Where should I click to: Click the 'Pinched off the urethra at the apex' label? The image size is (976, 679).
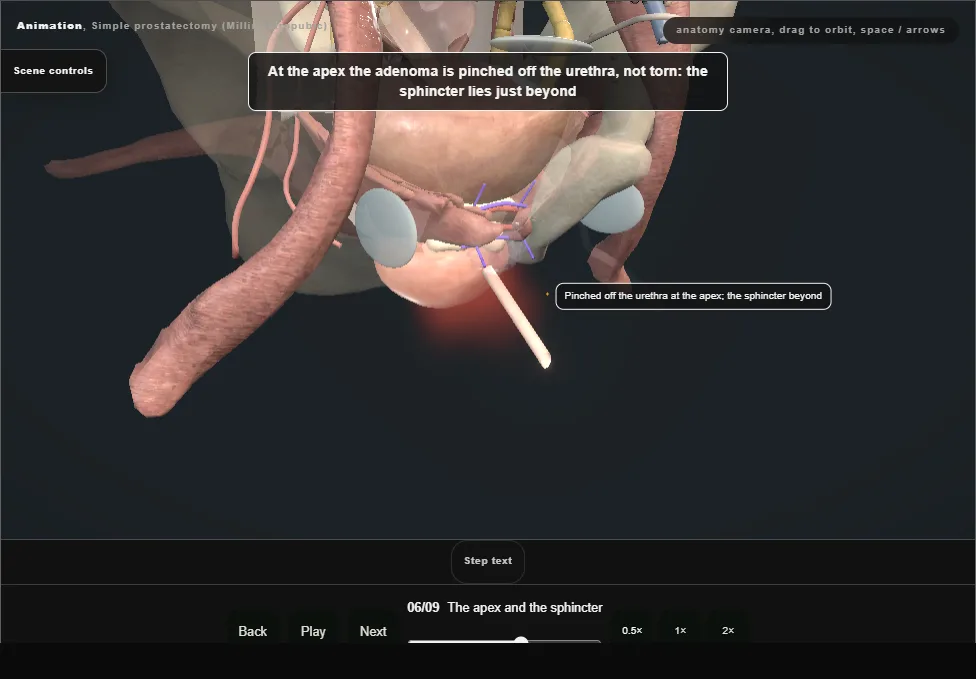tap(693, 296)
